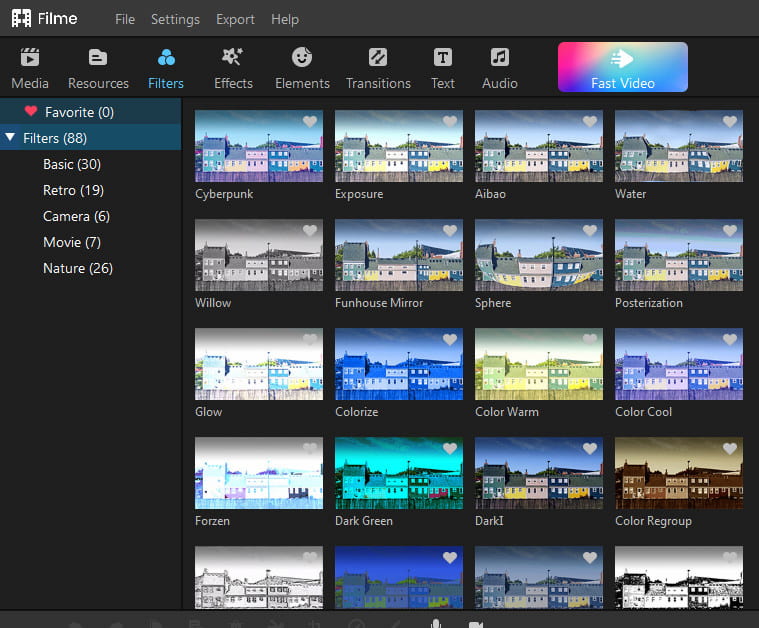Screen dimensions: 759x628
Task: Toggle the heart on the Funhouse Mirror filter
Action: pyautogui.click(x=450, y=231)
